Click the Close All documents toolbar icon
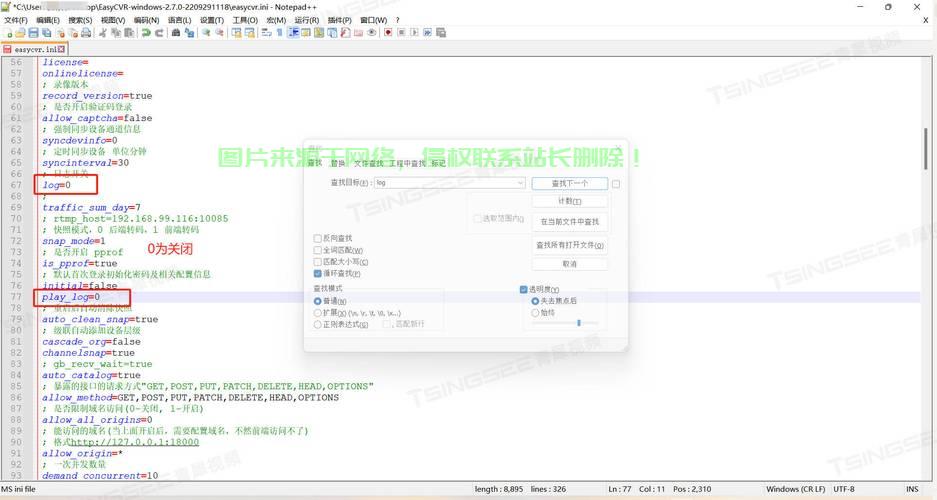The width and height of the screenshot is (937, 500). [x=74, y=33]
